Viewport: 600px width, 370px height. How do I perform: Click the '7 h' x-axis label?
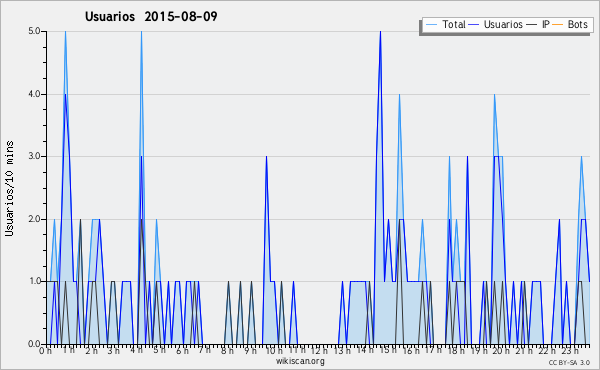point(204,350)
